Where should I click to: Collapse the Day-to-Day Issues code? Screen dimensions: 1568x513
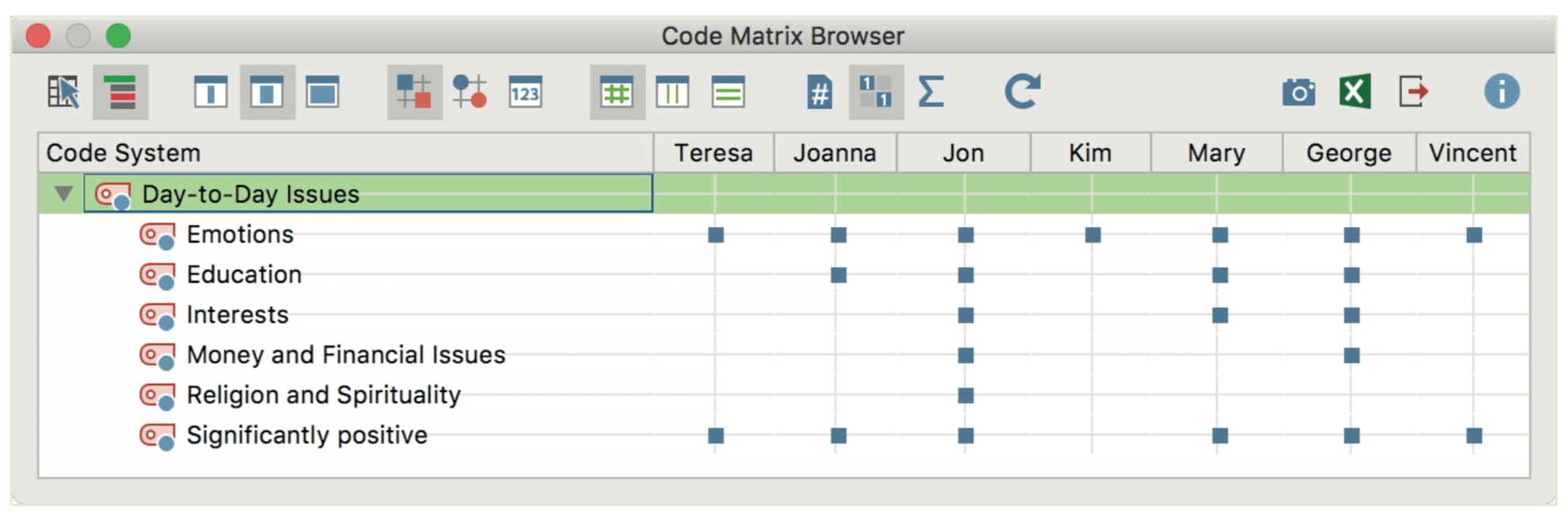63,193
